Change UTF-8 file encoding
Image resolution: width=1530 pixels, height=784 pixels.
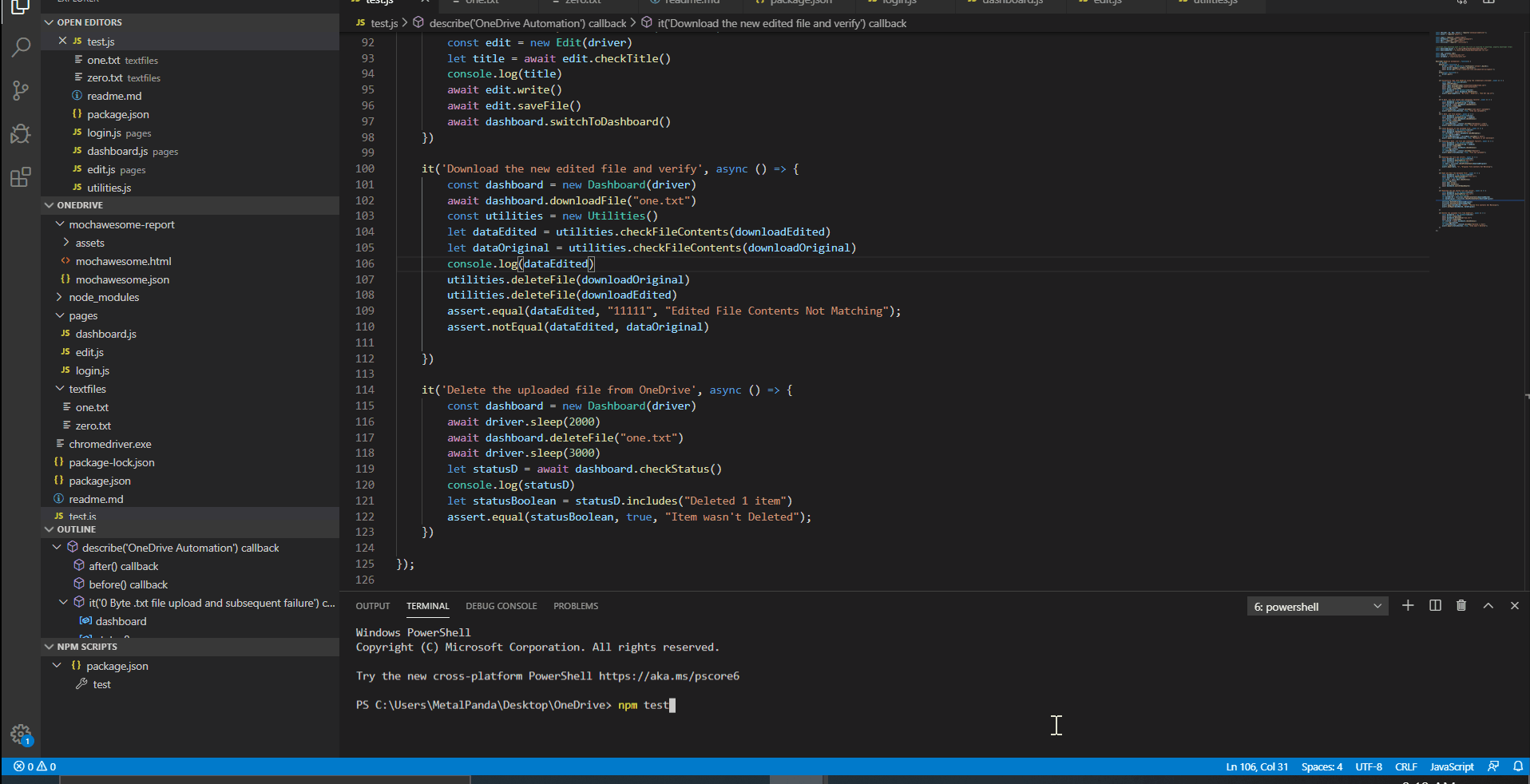pyautogui.click(x=1369, y=766)
